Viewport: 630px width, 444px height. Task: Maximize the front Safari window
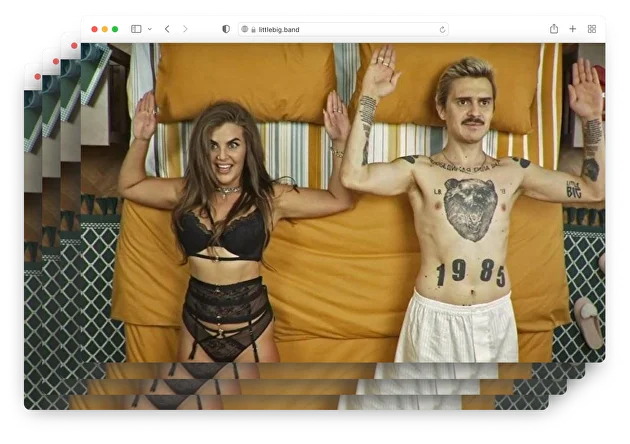pos(115,29)
